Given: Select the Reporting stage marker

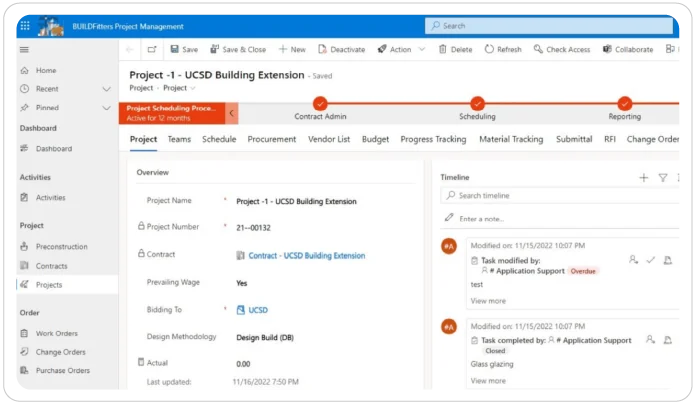Looking at the screenshot, I should pyautogui.click(x=625, y=103).
